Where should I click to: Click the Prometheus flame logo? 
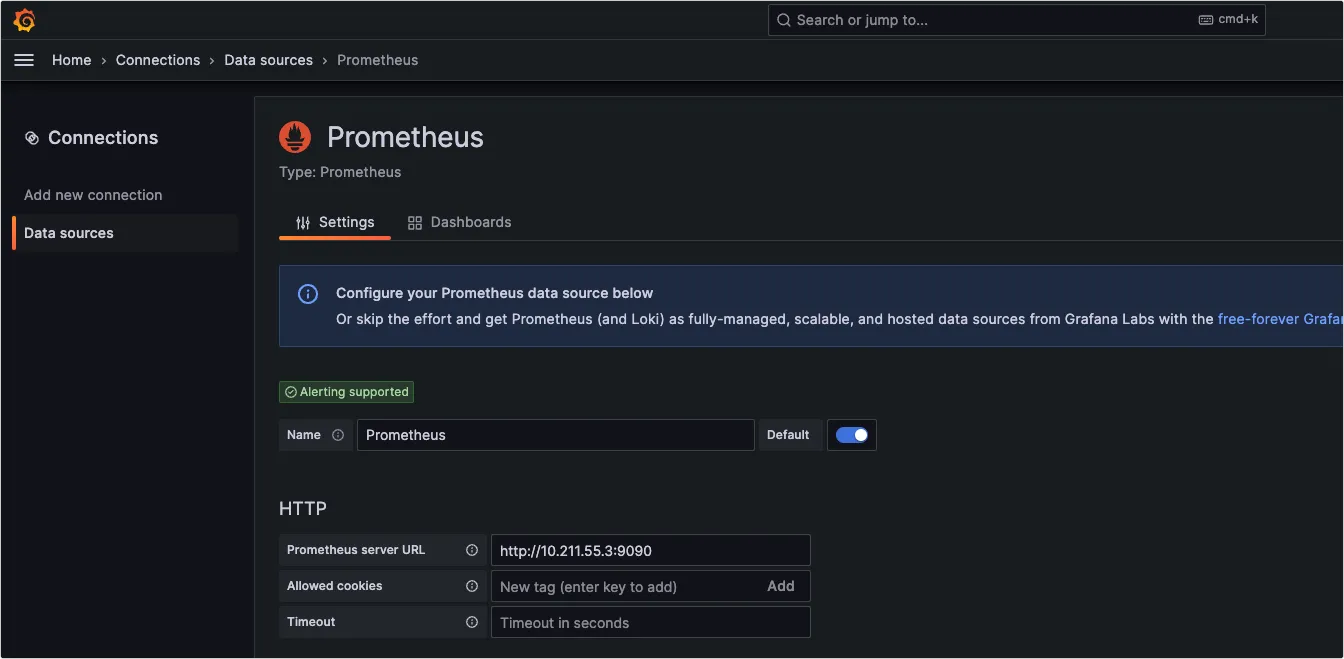[x=295, y=137]
